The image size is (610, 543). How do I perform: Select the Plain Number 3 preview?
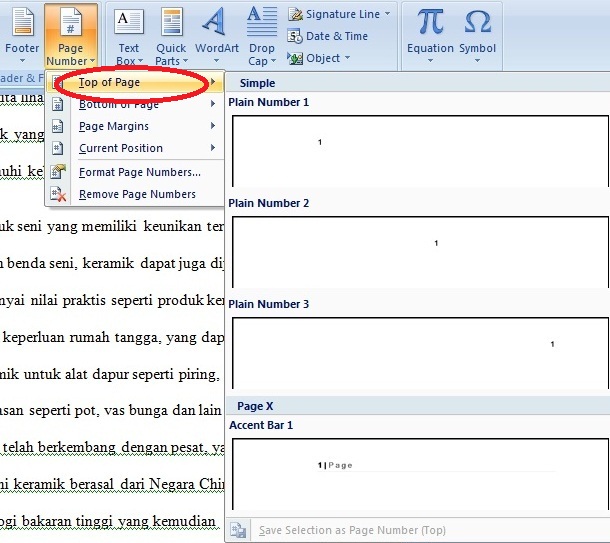click(420, 353)
